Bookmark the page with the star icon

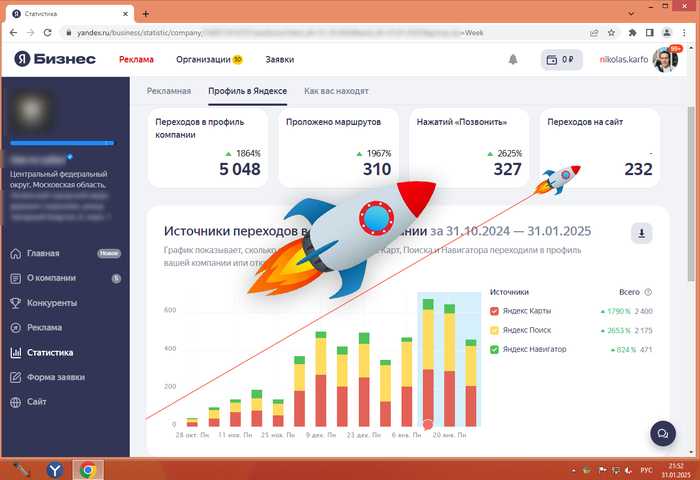click(x=612, y=33)
